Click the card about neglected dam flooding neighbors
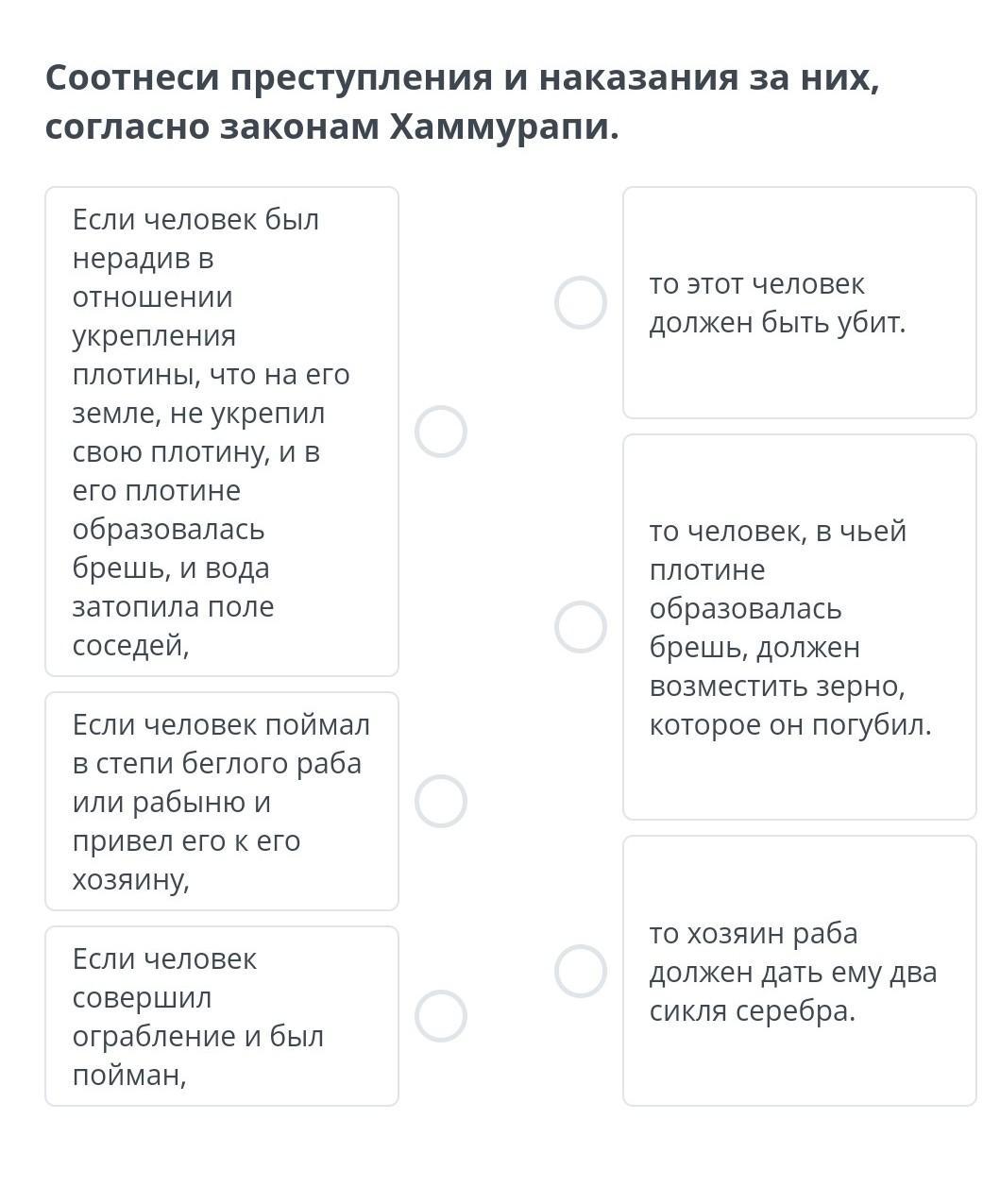The width and height of the screenshot is (983, 1204). click(222, 432)
